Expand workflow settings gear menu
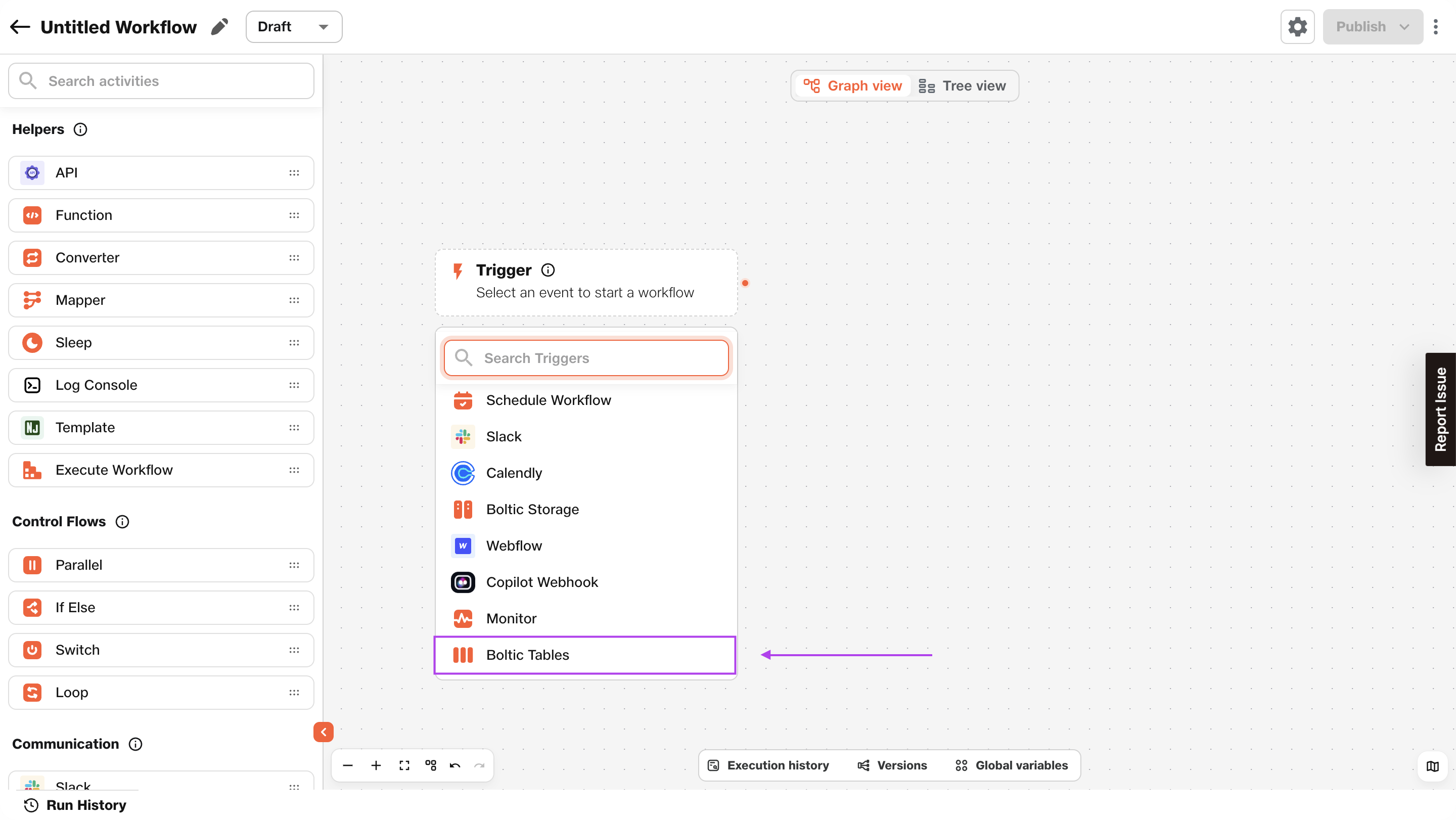The width and height of the screenshot is (1456, 820). pyautogui.click(x=1297, y=27)
